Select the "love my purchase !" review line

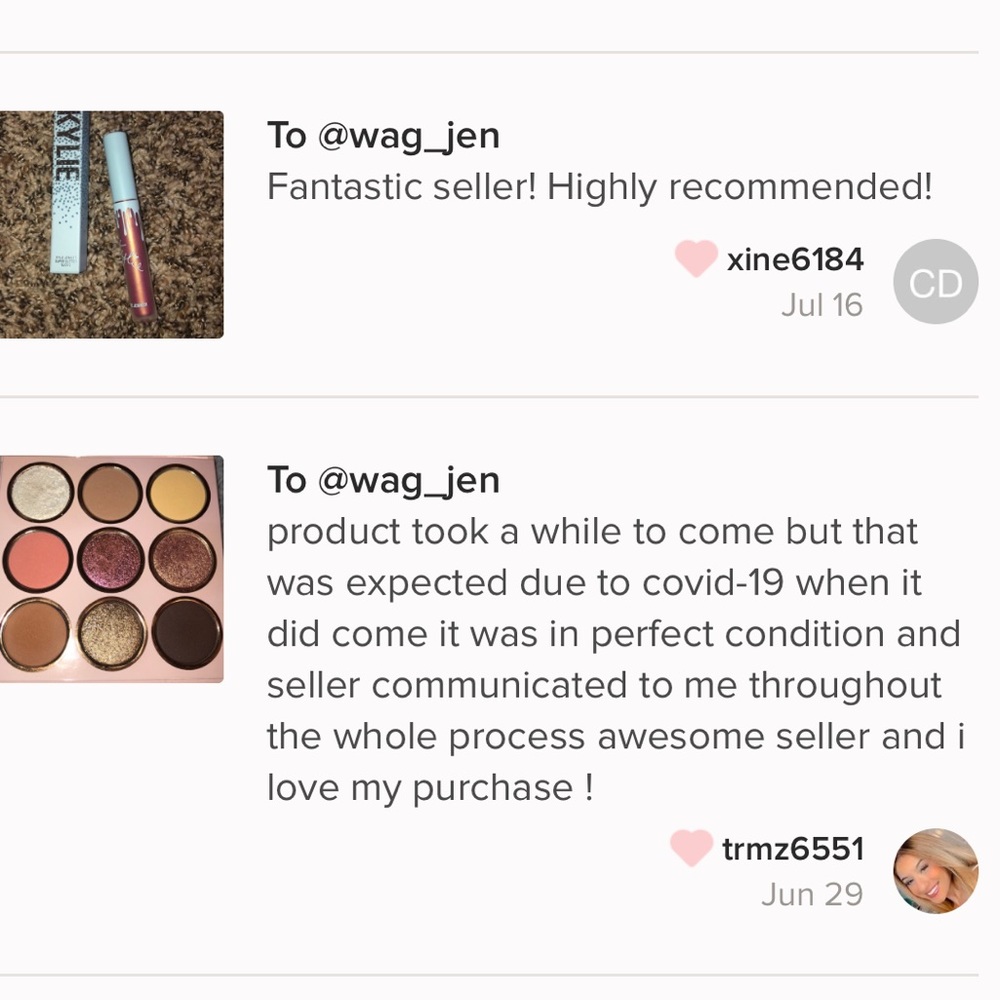pos(430,788)
